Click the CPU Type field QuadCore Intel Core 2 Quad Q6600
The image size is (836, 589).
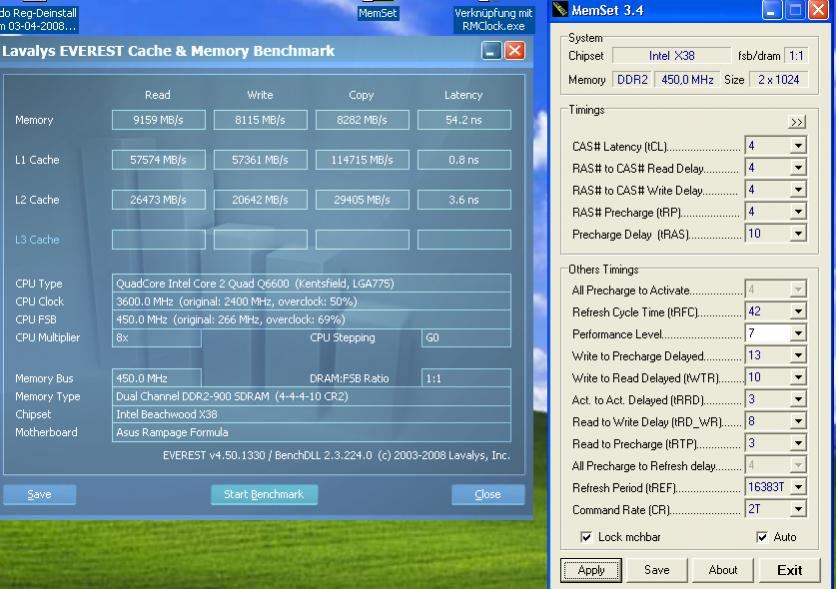311,283
